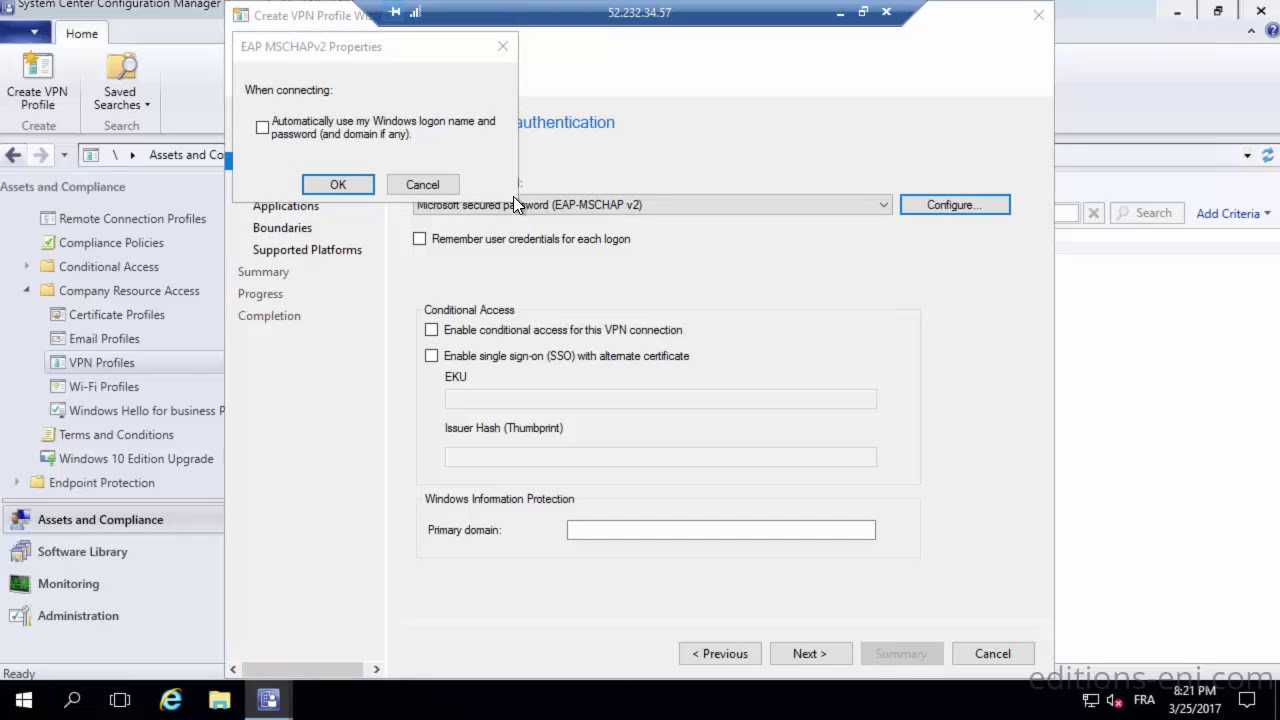Click the wizard's bottom Cancel button
The image size is (1280, 720).
993,654
